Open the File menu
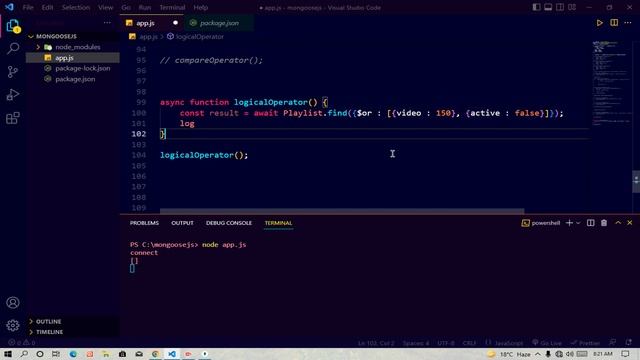The image size is (640, 360). coord(28,7)
